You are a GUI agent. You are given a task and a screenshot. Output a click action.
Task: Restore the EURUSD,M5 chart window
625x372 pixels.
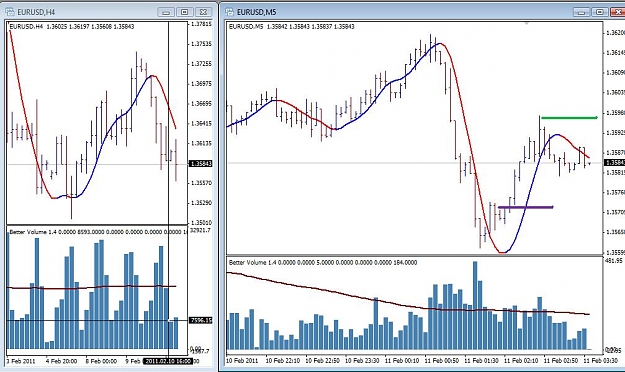599,12
